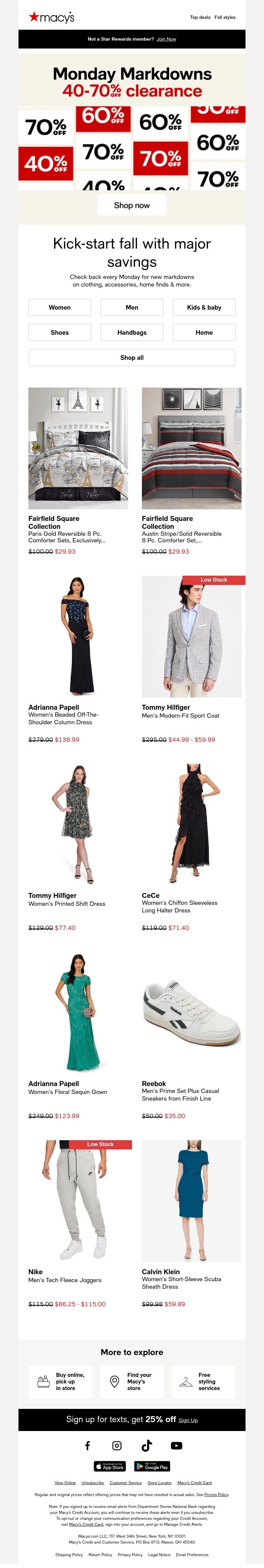This screenshot has width=264, height=1568.
Task: Open Macy's Facebook page icon
Action: [87, 1446]
